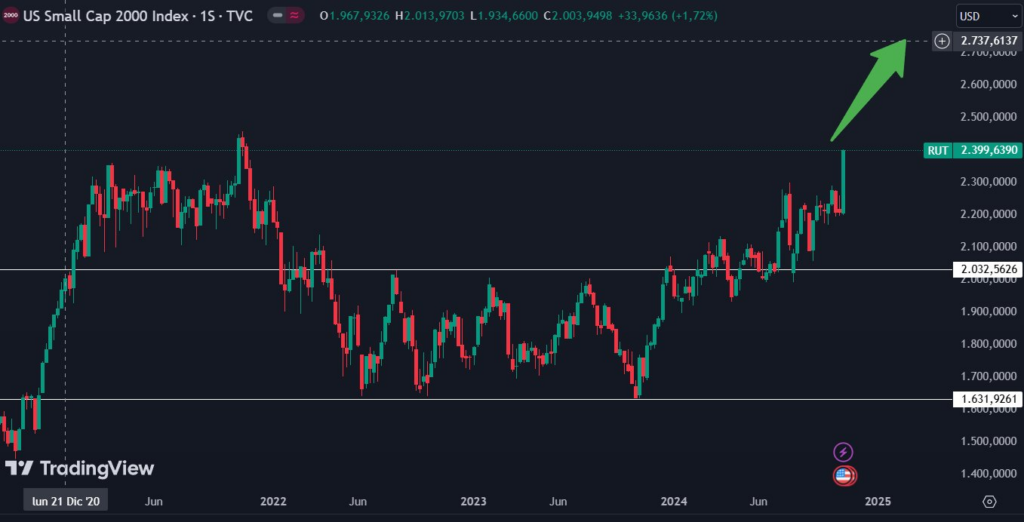Screen dimensions: 1024x522
Task: Click the 1.800,0000 price axis label
Action: point(988,344)
